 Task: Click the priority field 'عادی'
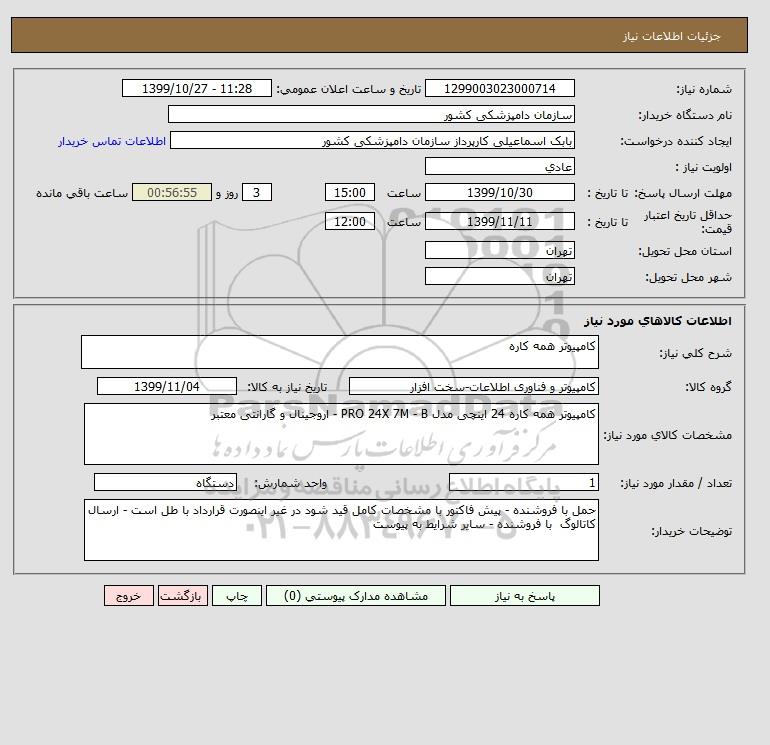tap(499, 166)
